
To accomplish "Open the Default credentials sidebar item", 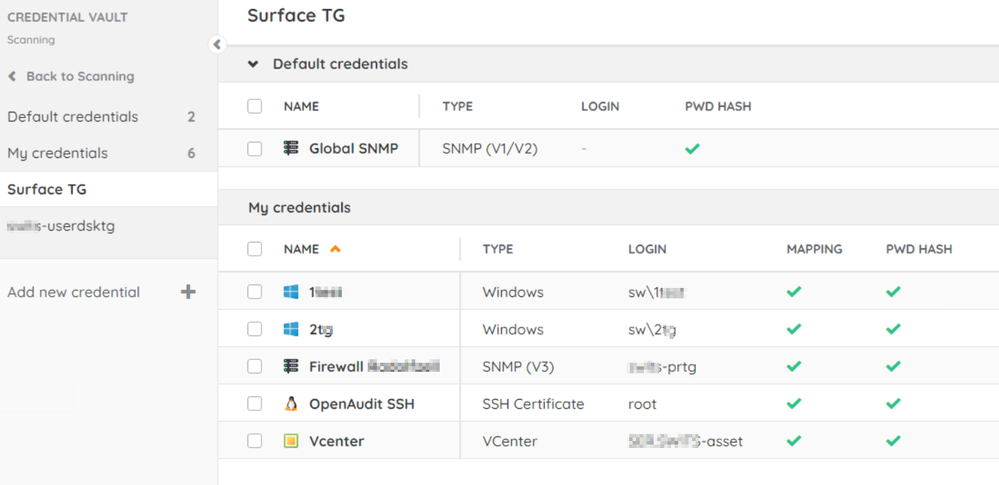I will (73, 117).
